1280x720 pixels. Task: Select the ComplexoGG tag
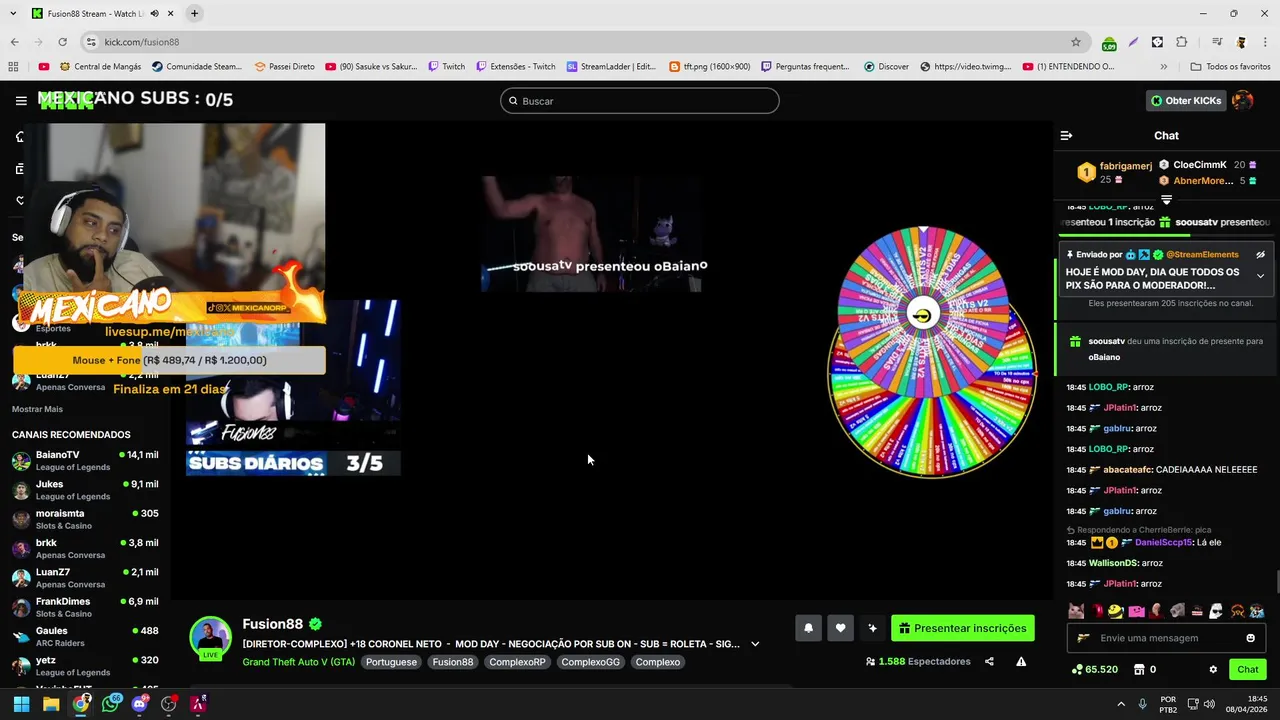(x=590, y=662)
